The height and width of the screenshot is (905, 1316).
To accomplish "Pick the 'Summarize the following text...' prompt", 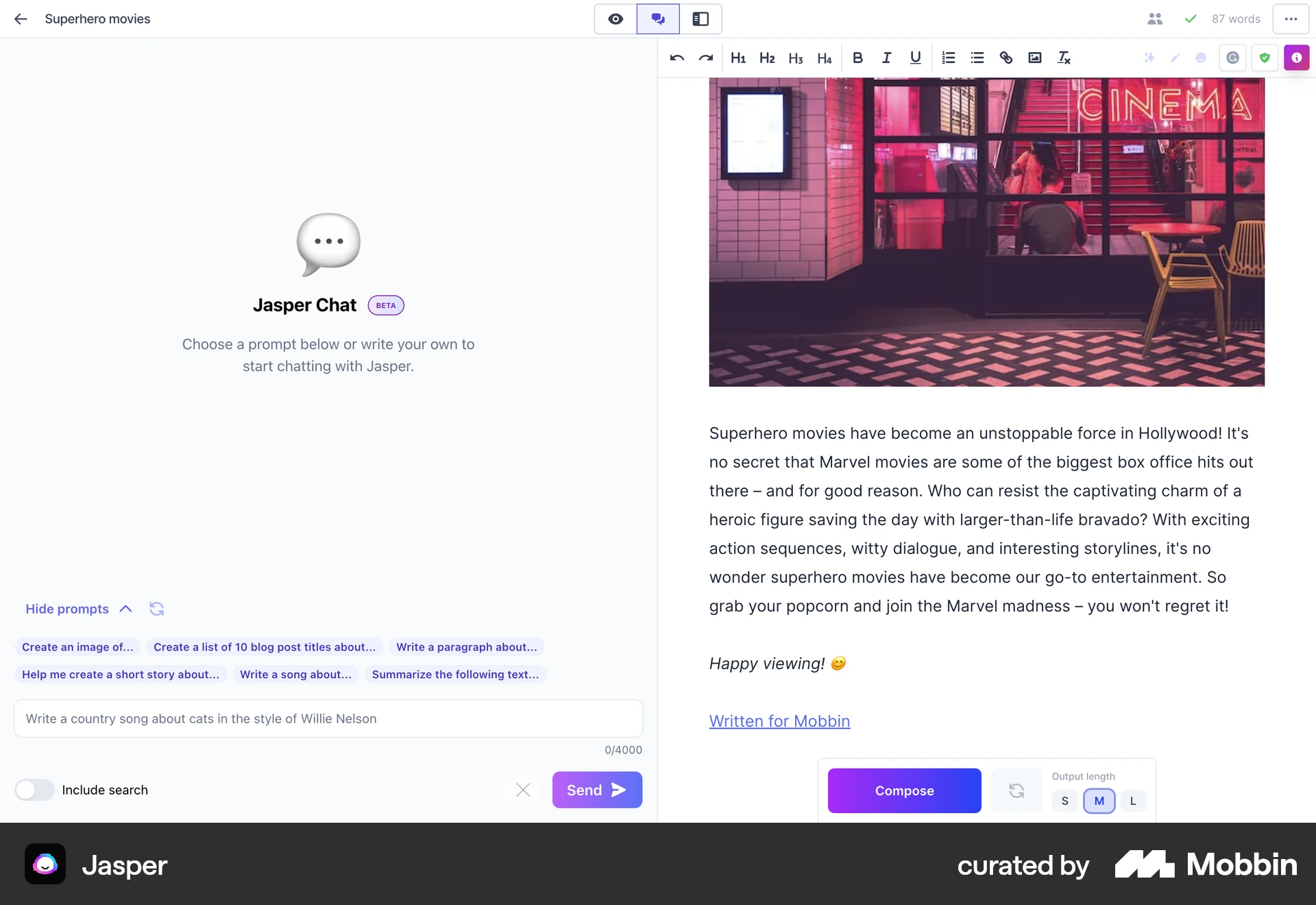I will 455,675.
